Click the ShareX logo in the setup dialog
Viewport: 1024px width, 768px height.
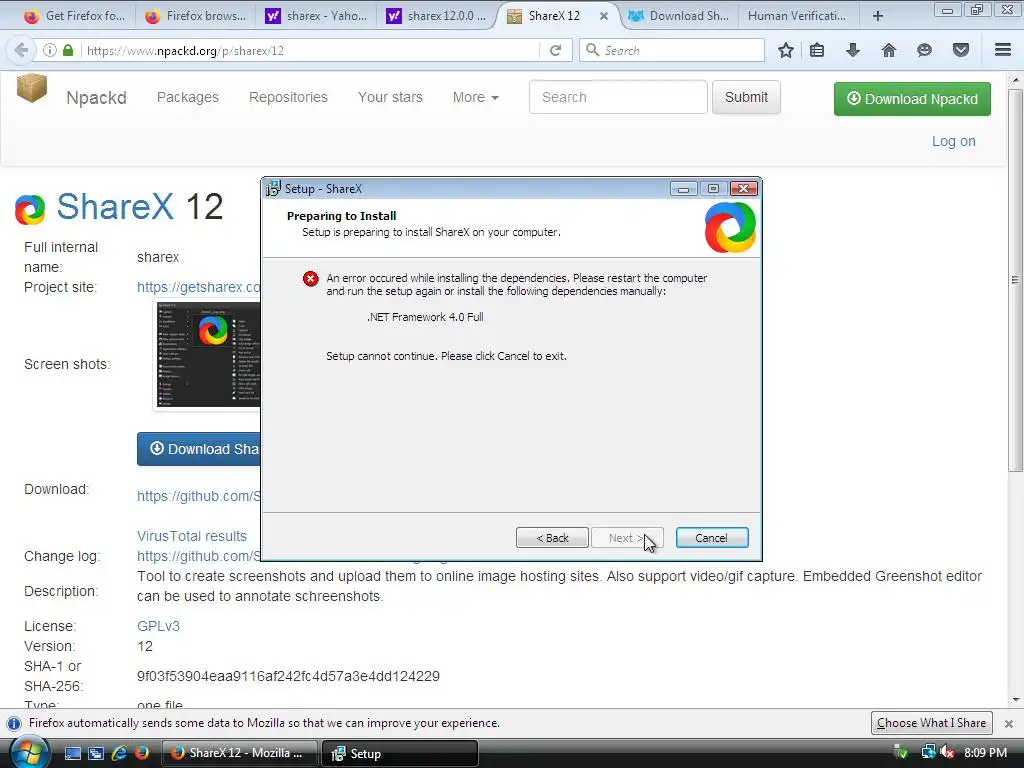tap(730, 227)
